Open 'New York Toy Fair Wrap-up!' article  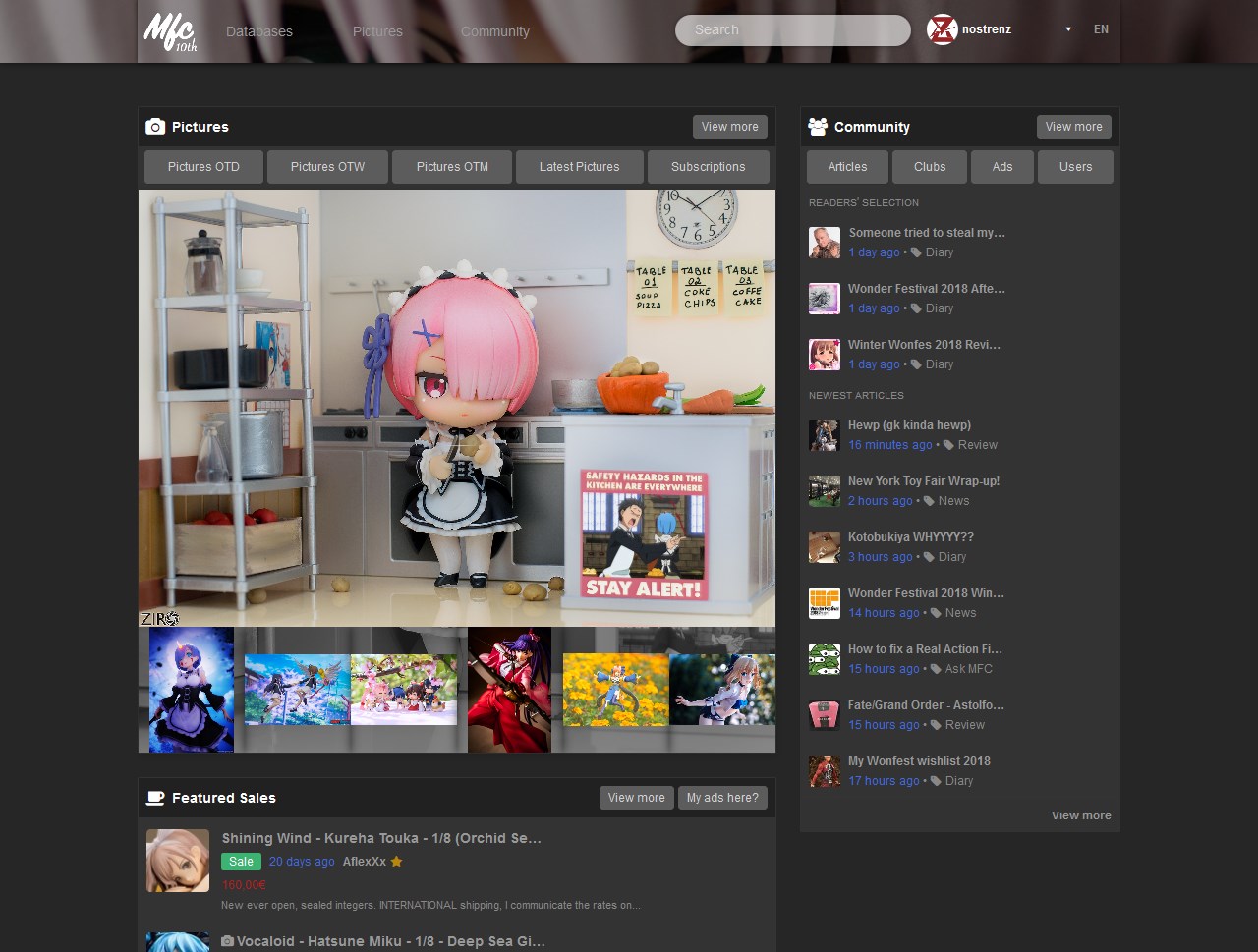tap(924, 481)
